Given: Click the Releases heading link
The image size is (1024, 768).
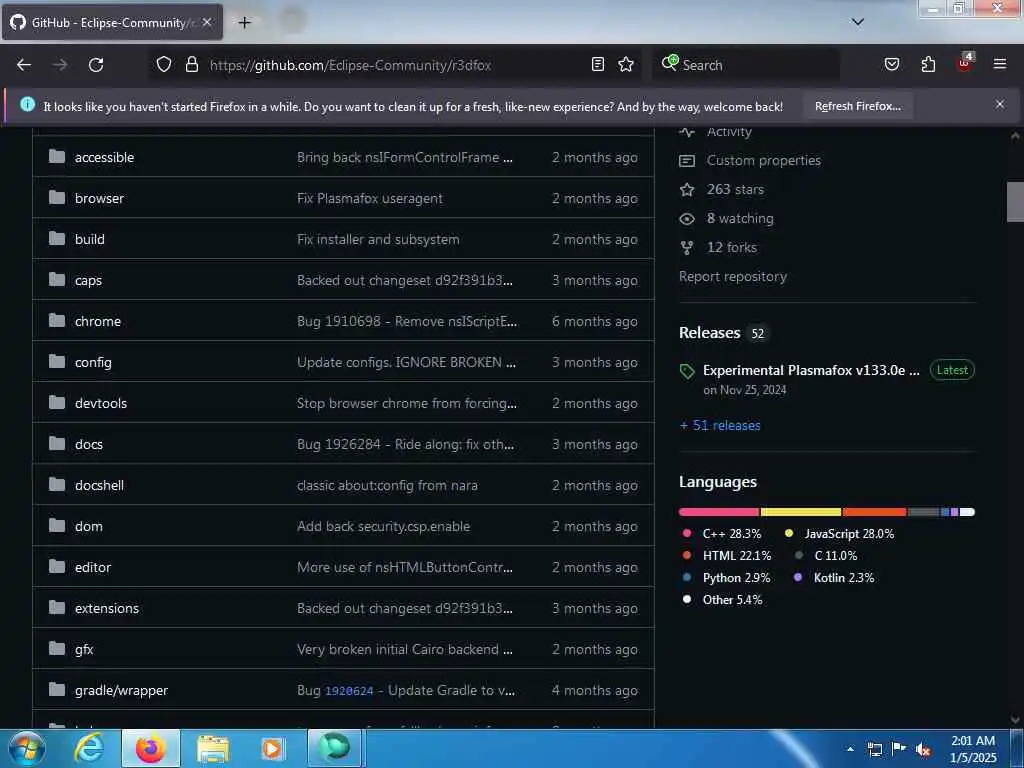Looking at the screenshot, I should click(x=710, y=332).
